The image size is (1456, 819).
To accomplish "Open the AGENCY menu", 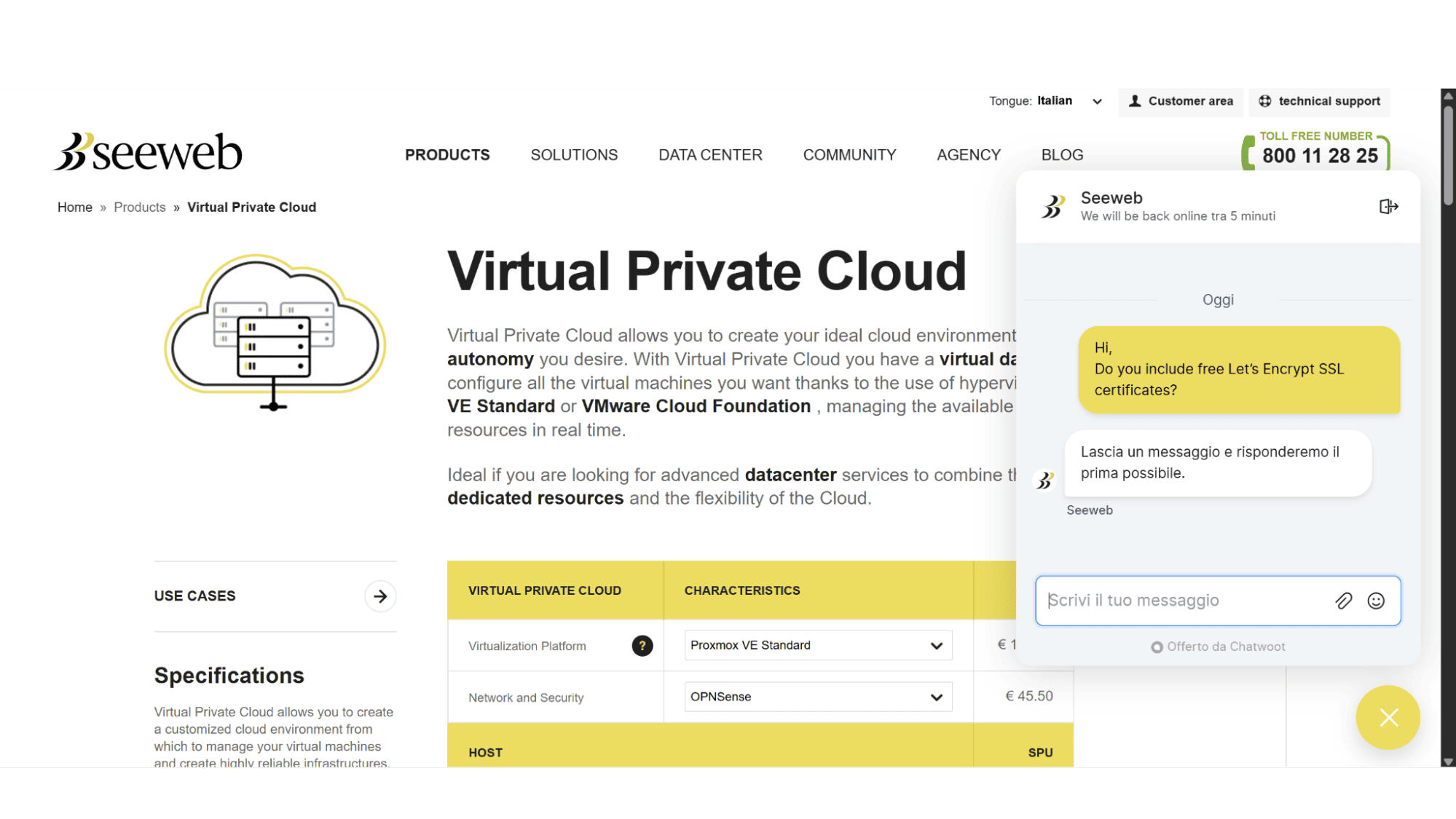I will 969,155.
